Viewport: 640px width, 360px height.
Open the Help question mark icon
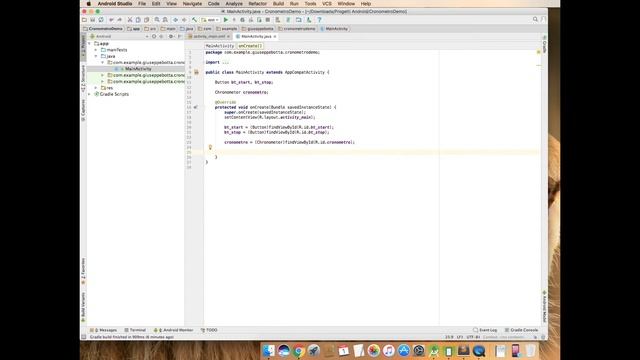320,20
